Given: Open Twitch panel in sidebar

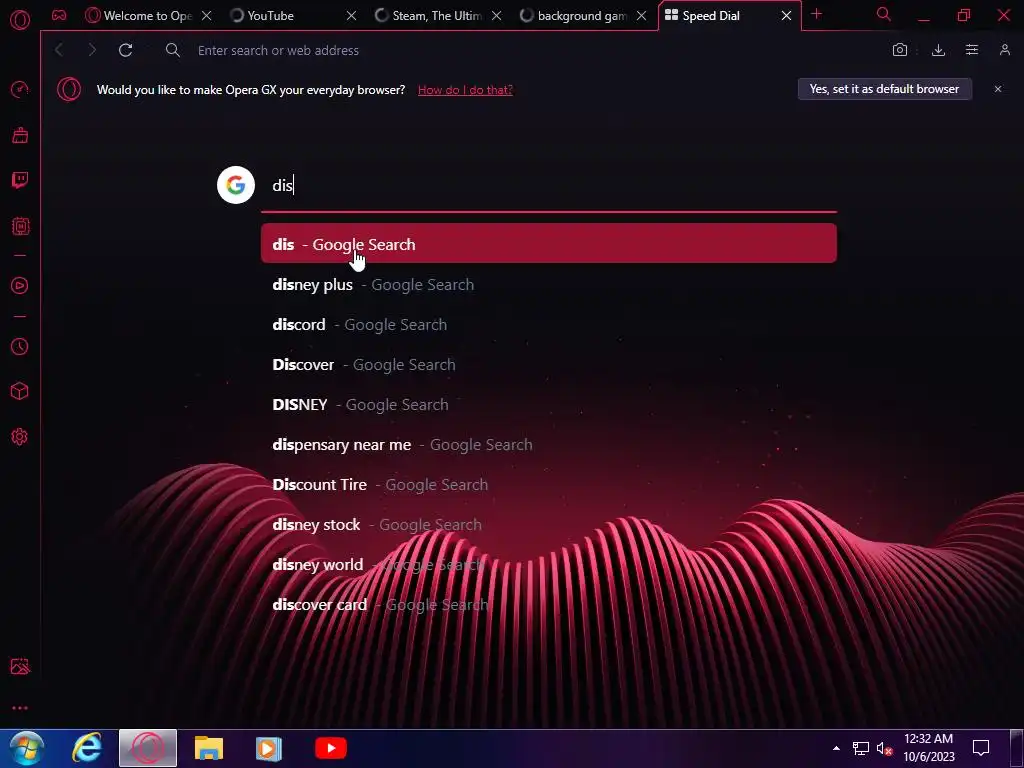Looking at the screenshot, I should click(20, 180).
